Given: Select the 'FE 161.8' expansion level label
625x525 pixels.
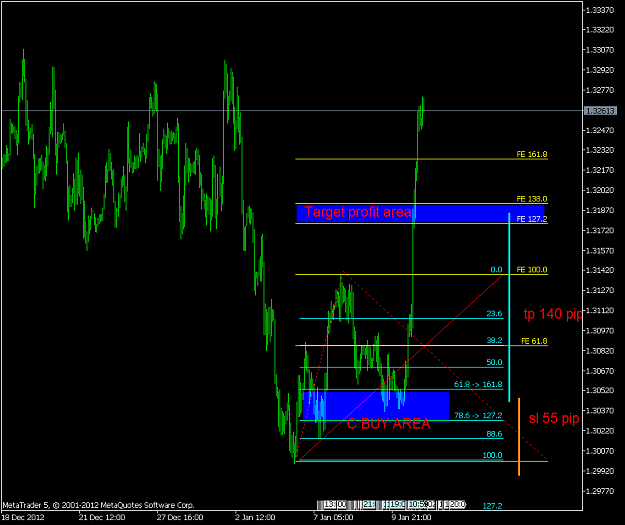Looking at the screenshot, I should coord(532,154).
